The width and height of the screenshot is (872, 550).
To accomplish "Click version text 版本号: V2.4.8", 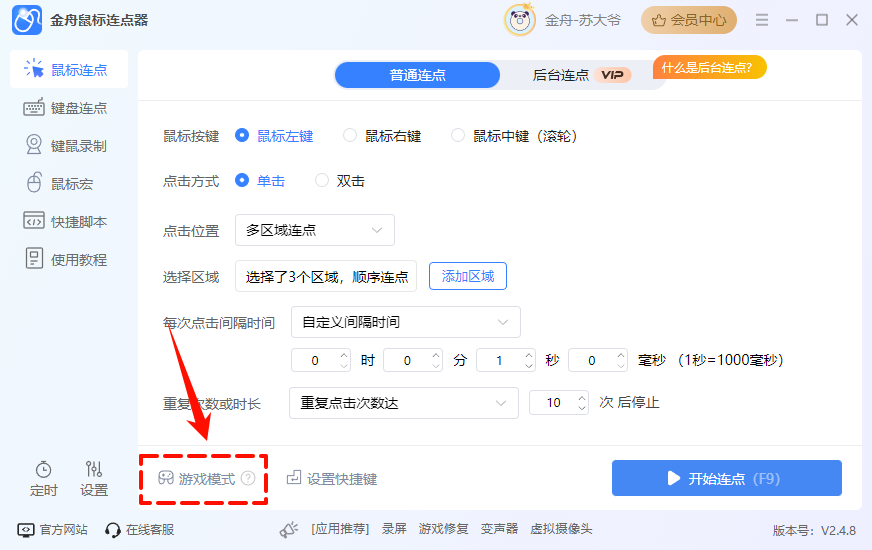I will [x=814, y=531].
